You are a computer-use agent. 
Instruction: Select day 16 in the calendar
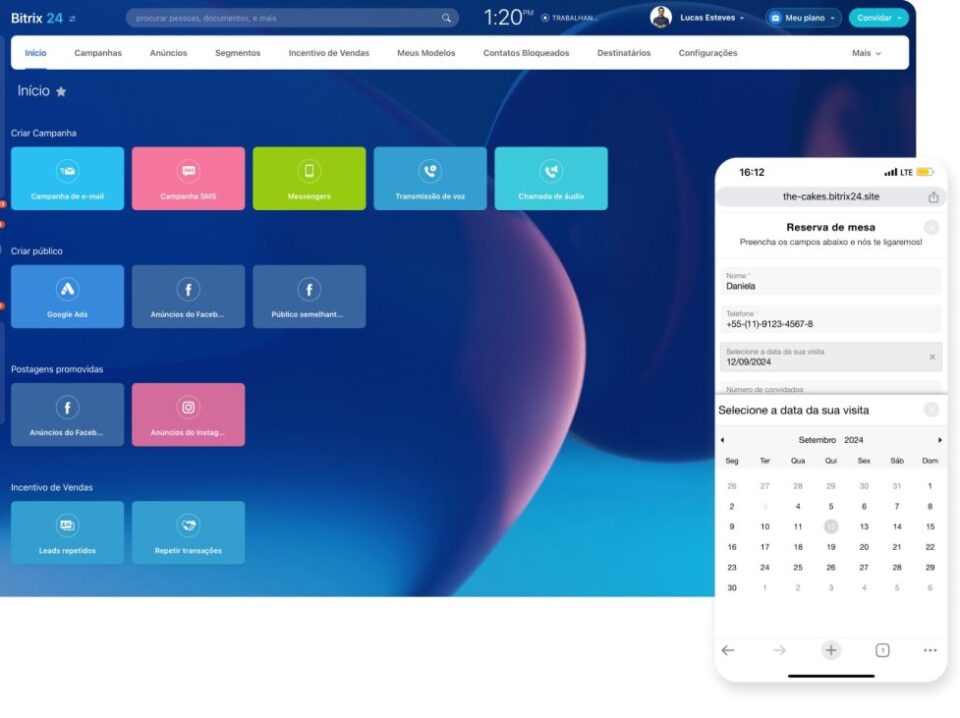[732, 547]
